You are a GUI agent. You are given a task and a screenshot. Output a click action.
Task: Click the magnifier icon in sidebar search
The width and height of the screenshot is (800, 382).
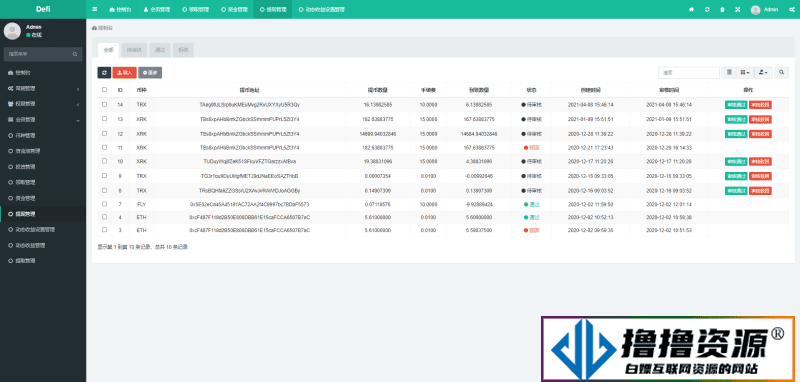click(x=74, y=54)
